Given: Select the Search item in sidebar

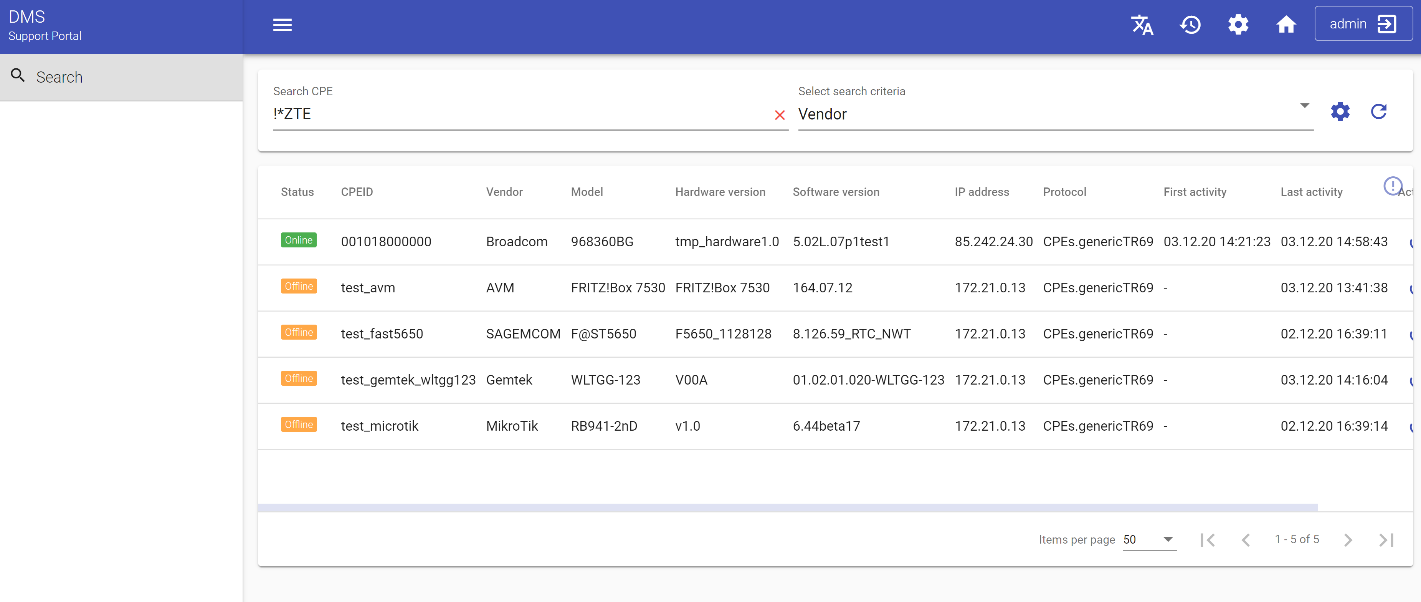Looking at the screenshot, I should (x=121, y=77).
